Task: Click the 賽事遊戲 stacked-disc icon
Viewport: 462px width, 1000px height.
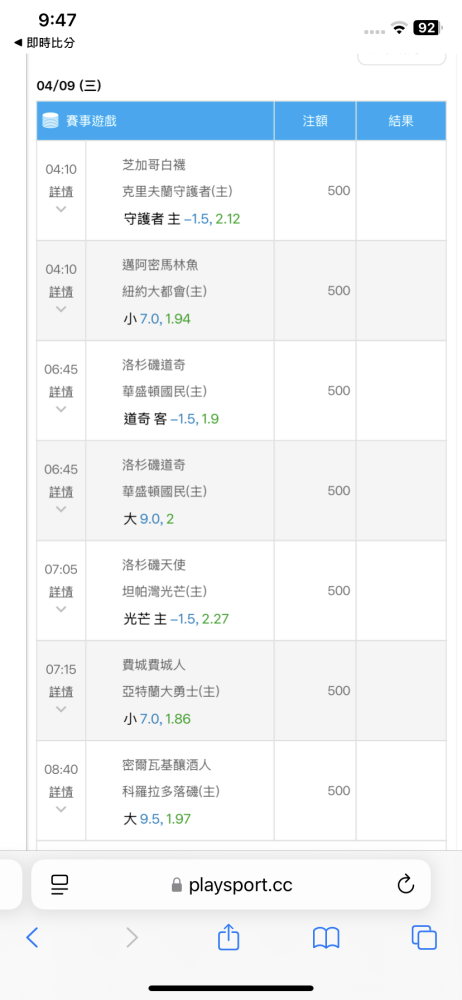Action: pyautogui.click(x=50, y=121)
